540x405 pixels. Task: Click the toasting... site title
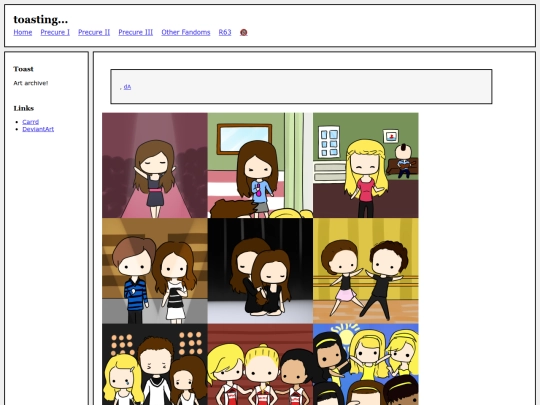[41, 19]
